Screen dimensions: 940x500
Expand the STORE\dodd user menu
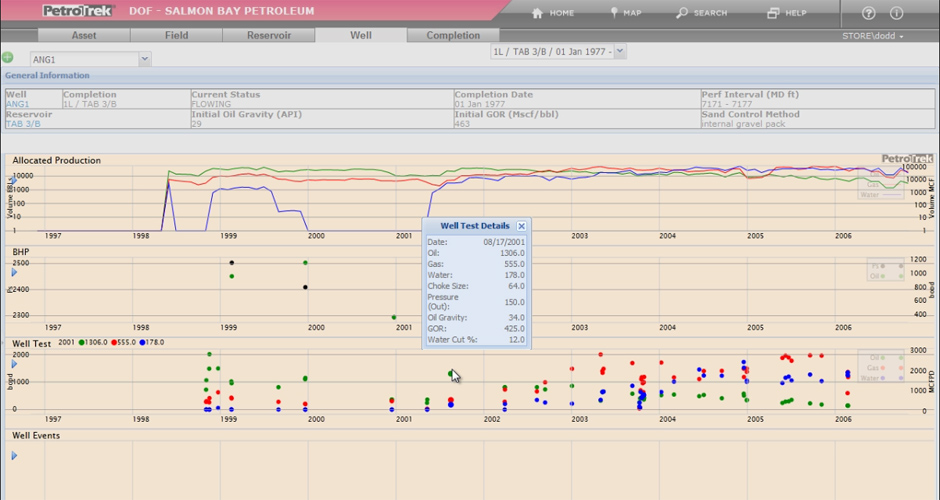click(873, 36)
